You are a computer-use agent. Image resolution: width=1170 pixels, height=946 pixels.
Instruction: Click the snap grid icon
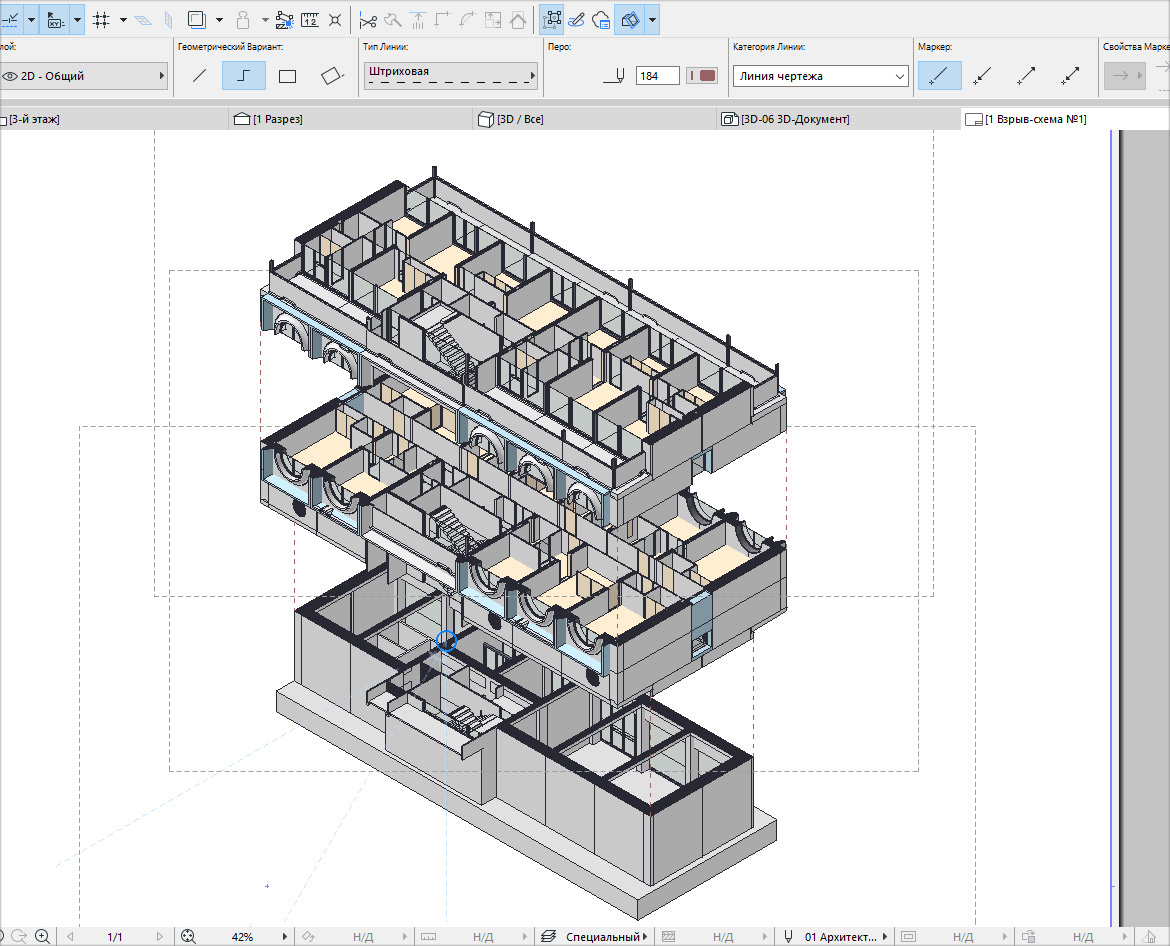coord(101,20)
